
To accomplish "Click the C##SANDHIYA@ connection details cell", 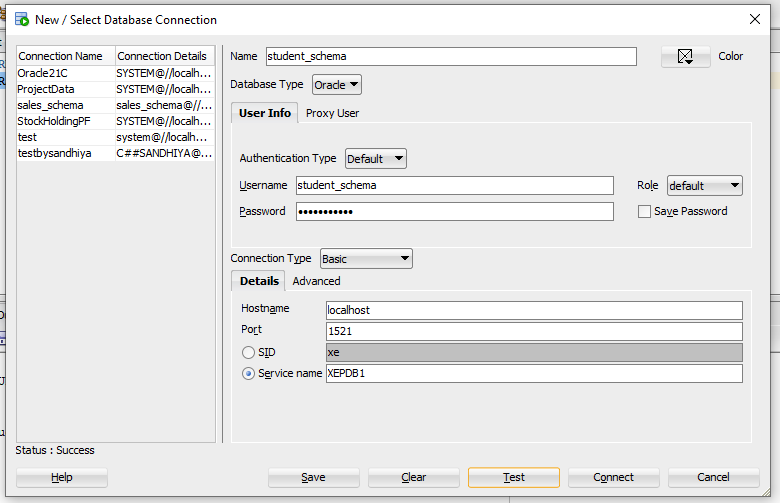I will tap(165, 153).
